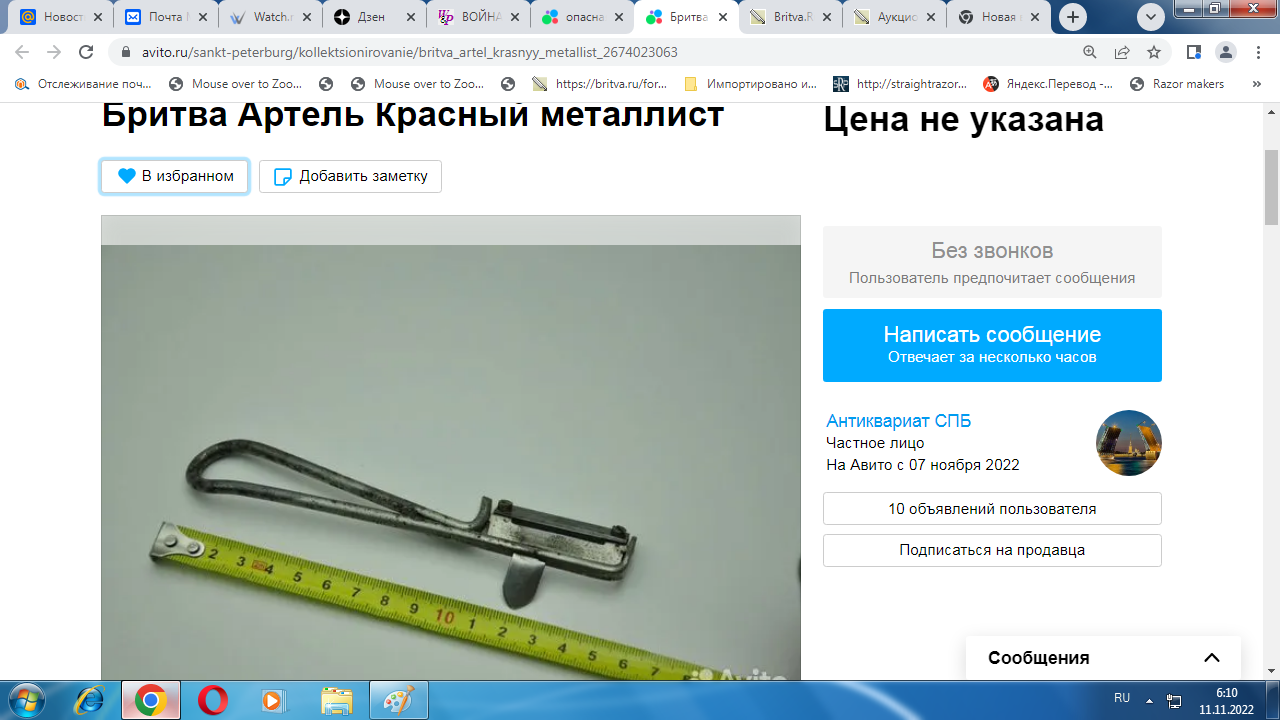
Task: Open Internet Explorer from the taskbar
Action: click(90, 700)
